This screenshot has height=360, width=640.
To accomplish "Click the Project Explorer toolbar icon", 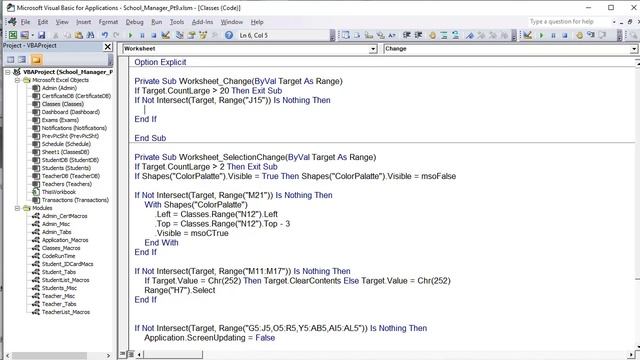I will (x=180, y=36).
